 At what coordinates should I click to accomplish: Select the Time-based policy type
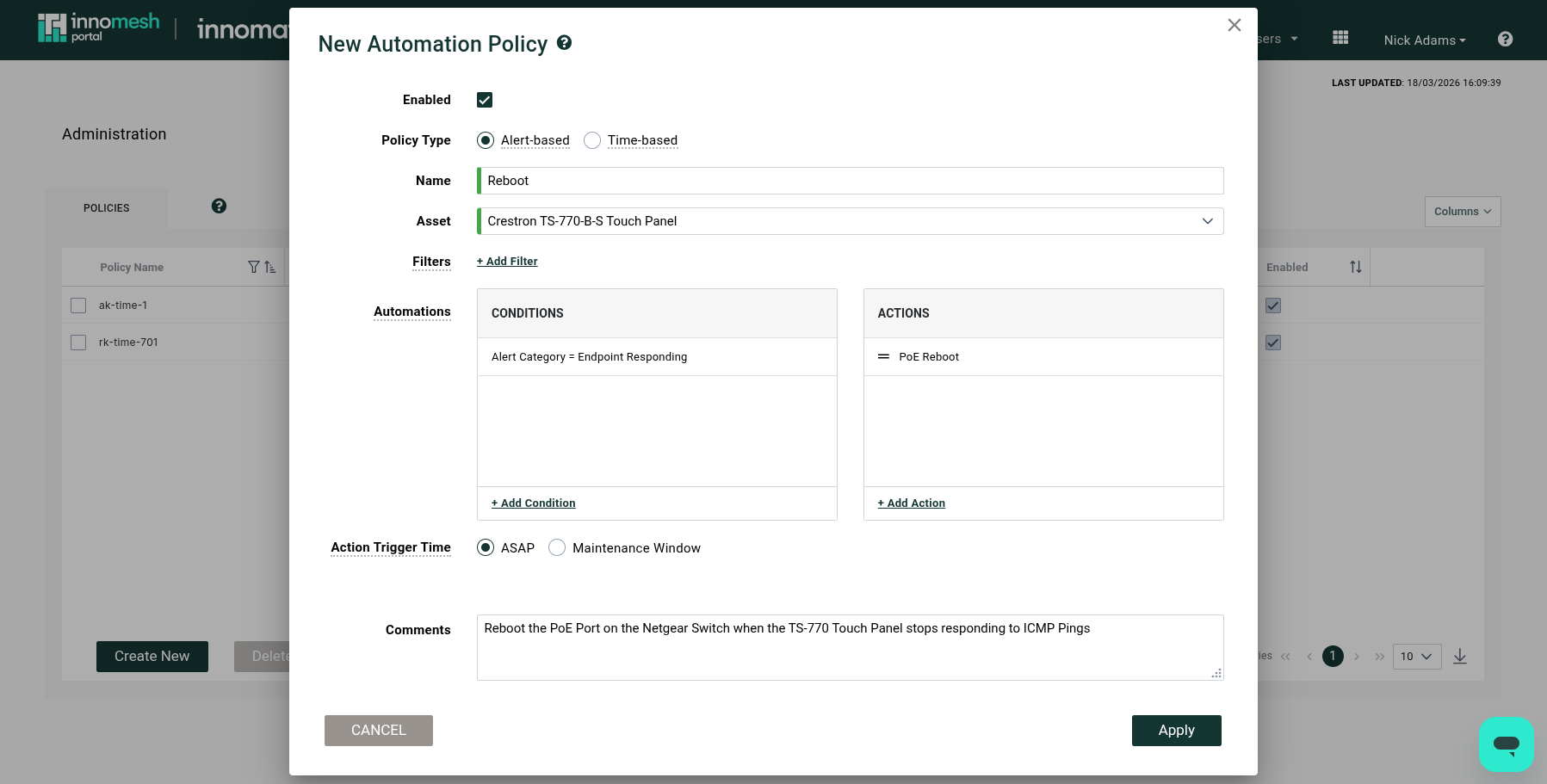pos(592,140)
